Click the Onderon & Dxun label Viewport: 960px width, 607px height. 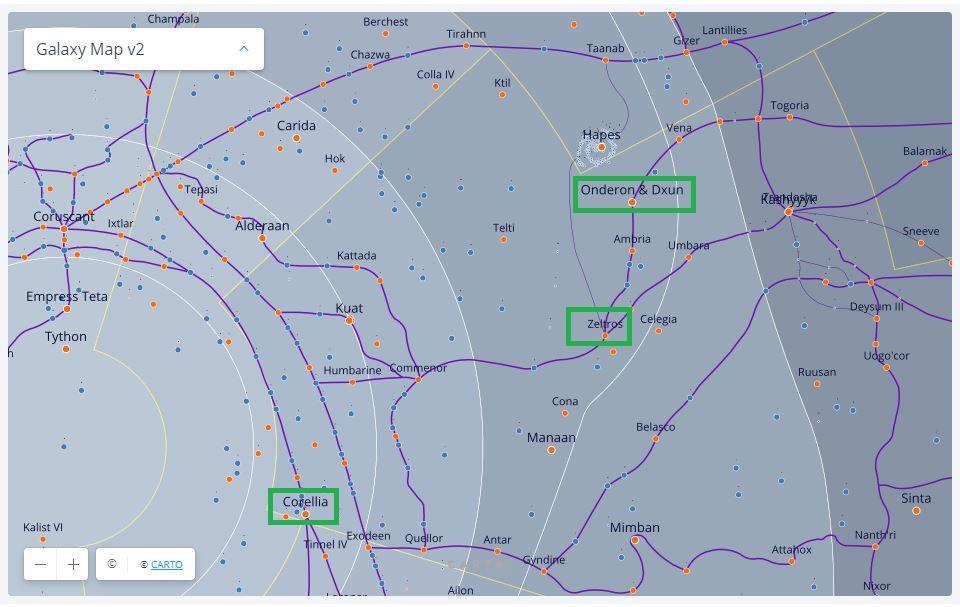(x=632, y=190)
